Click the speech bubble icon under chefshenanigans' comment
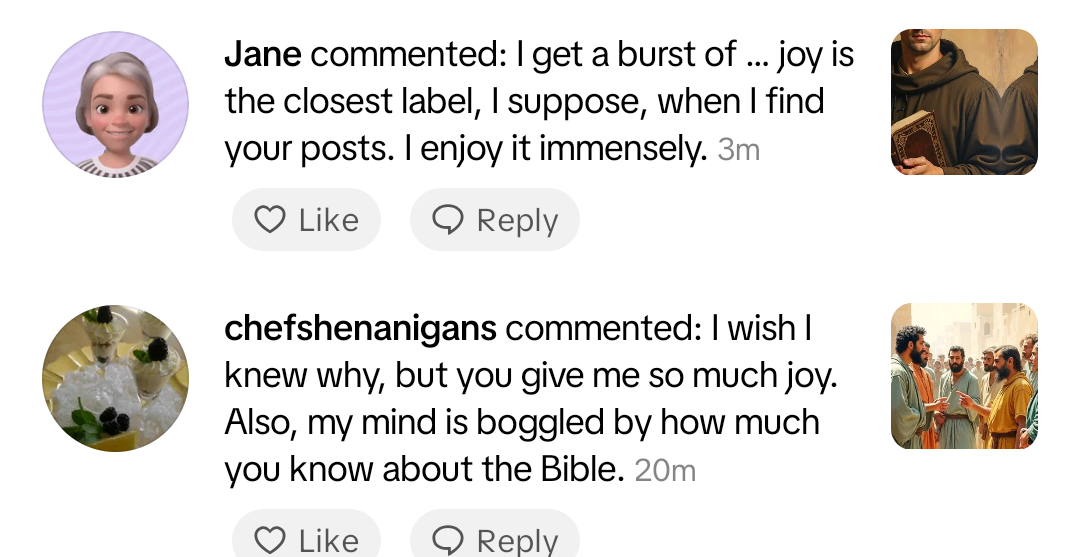The height and width of the screenshot is (557, 1080). tap(447, 541)
